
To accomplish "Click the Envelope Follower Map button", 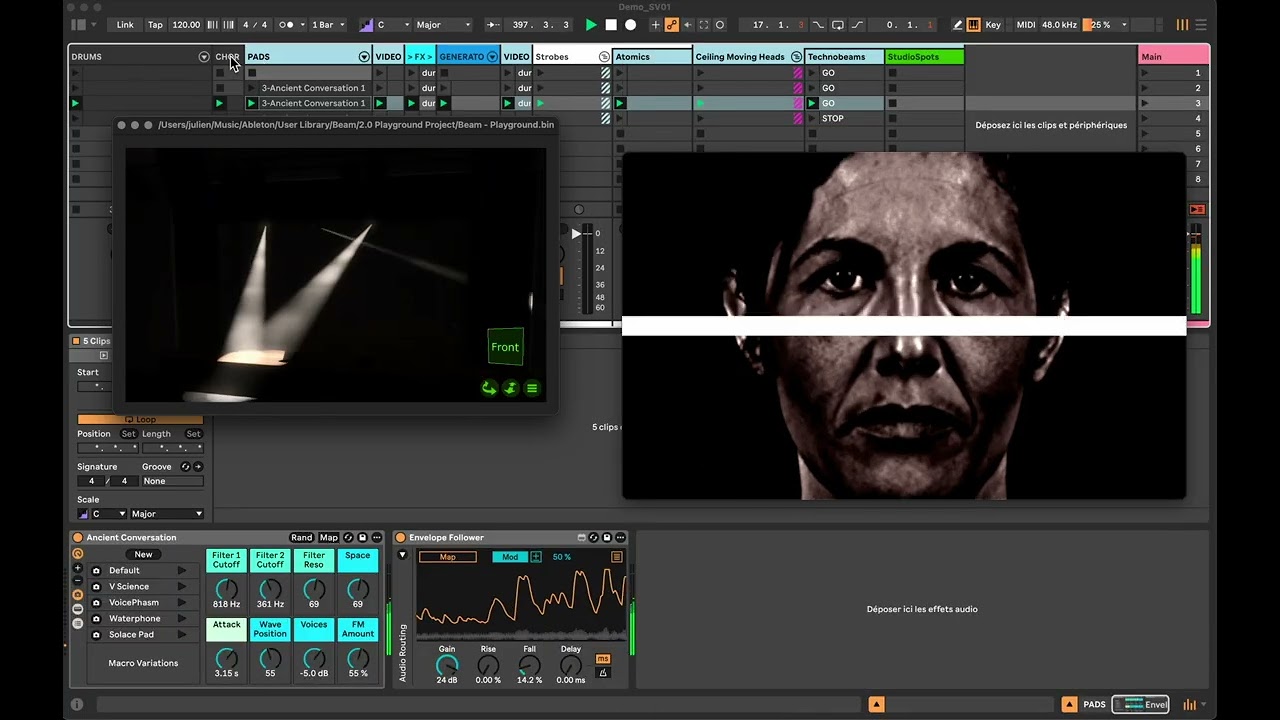I will click(448, 557).
